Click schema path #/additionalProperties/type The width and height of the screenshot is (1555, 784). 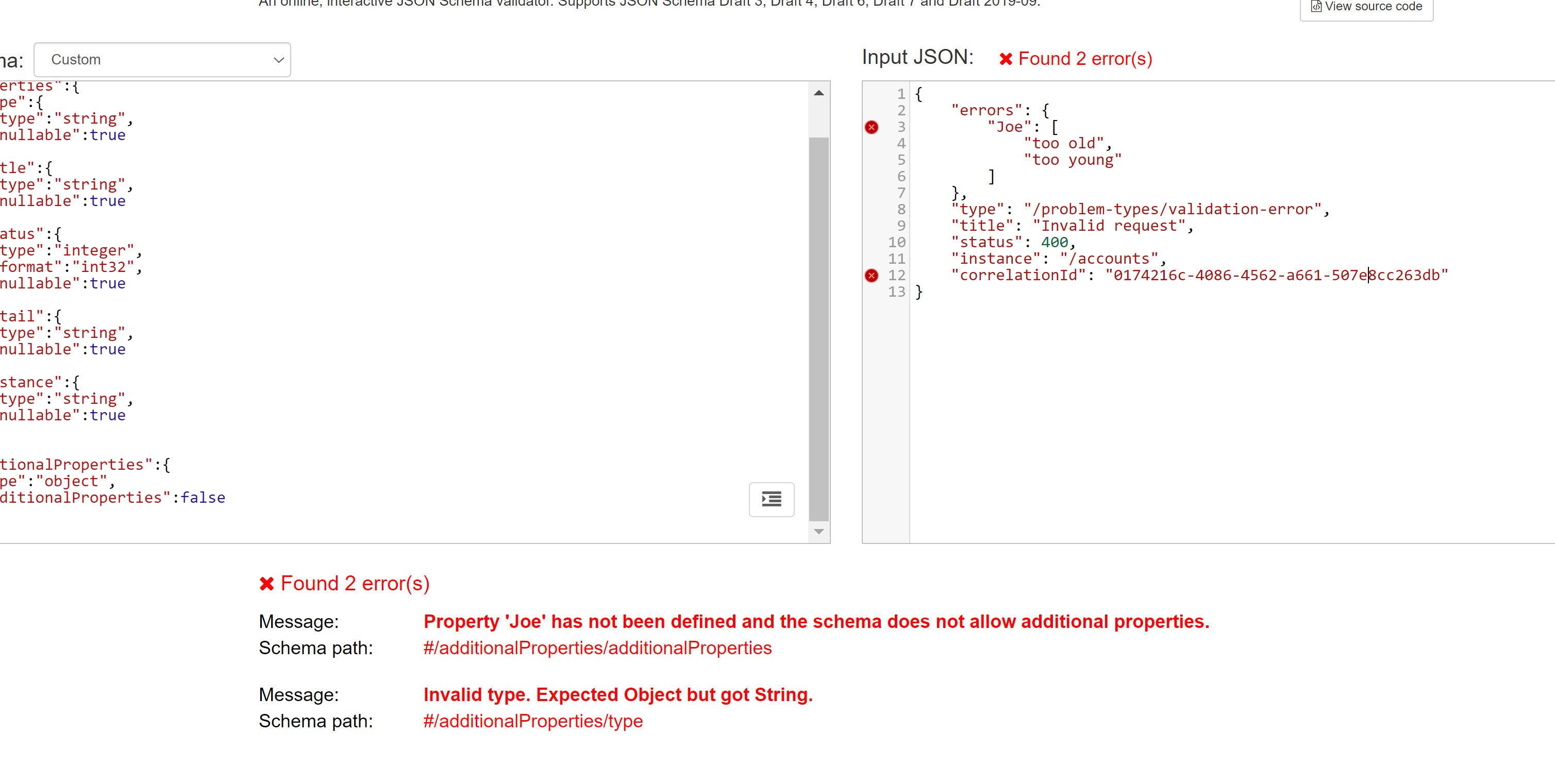532,721
